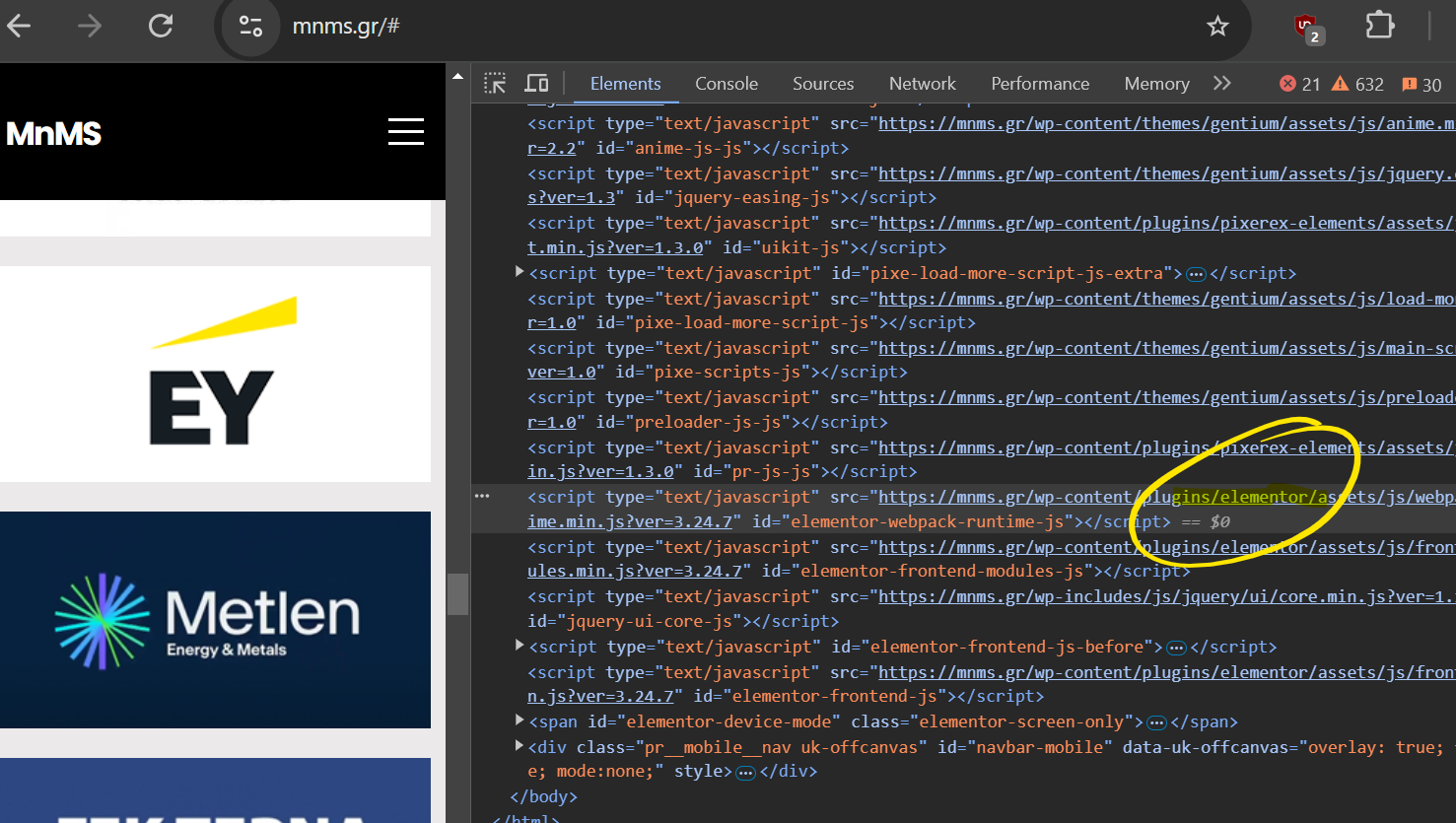View the 632 warnings indicator
Image resolution: width=1456 pixels, height=823 pixels.
(x=1357, y=85)
